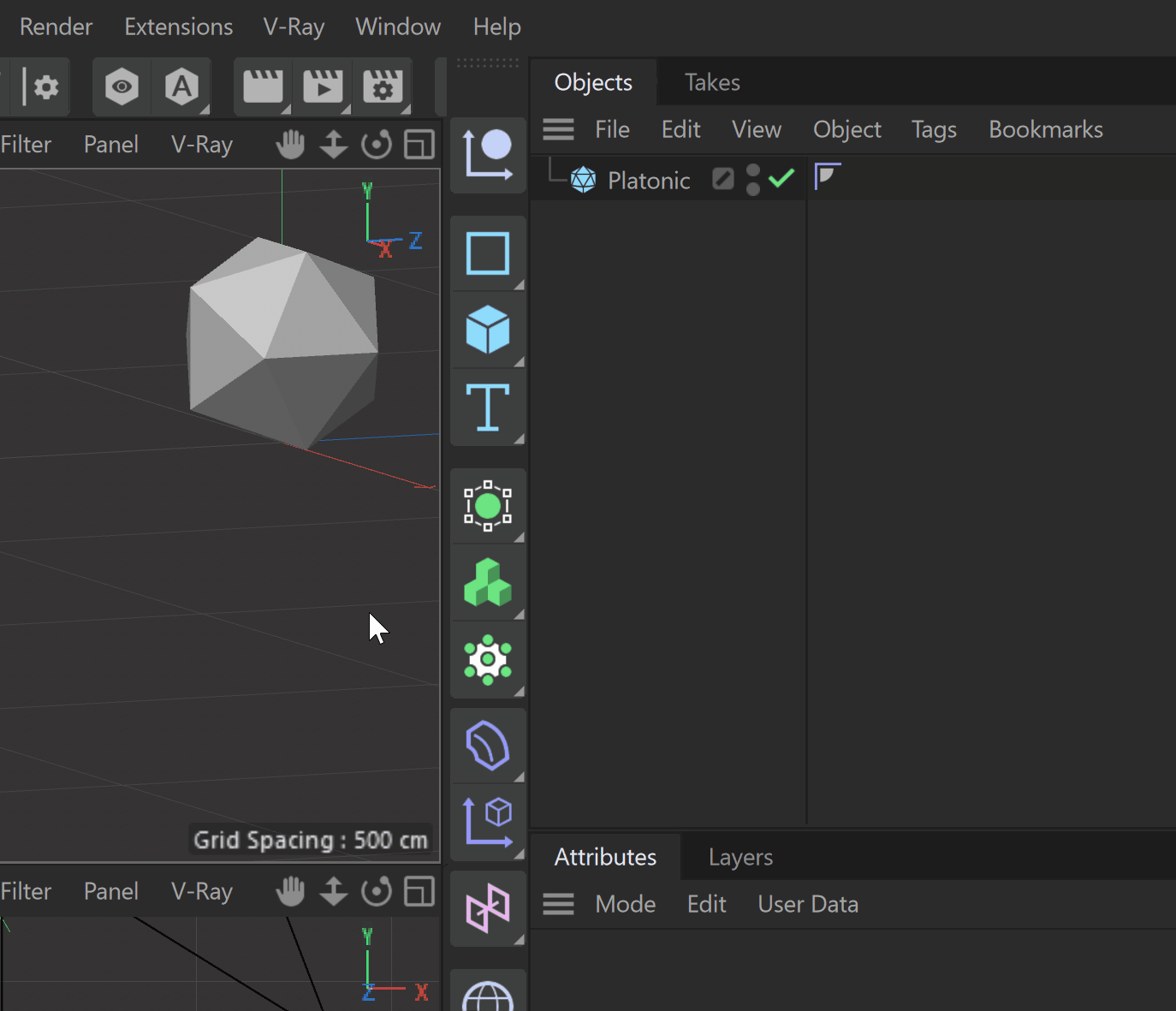Click Render to Picture Viewer icon
Viewport: 1176px width, 1011px height.
[x=323, y=86]
